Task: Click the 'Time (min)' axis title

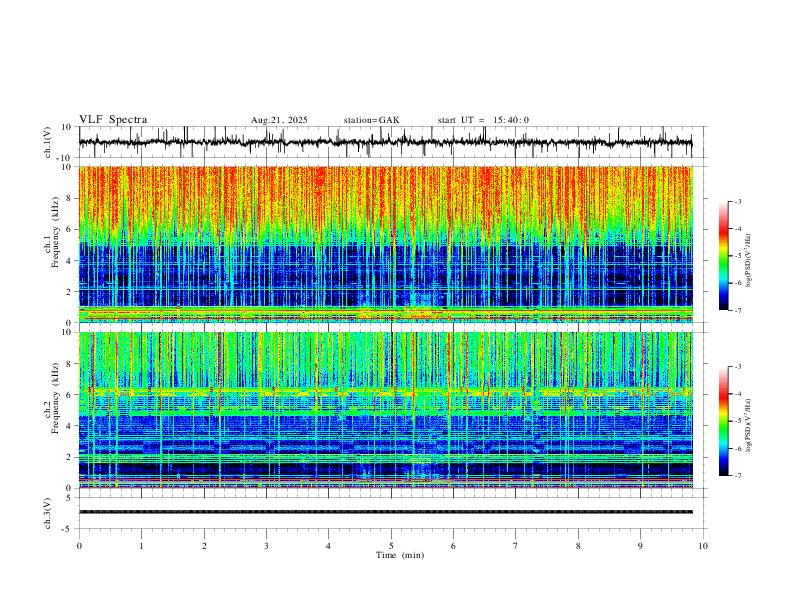Action: tap(400, 555)
